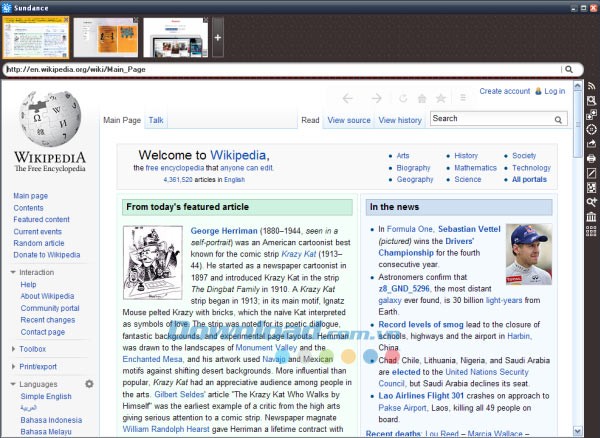Open a new tab with plus button
The image size is (600, 438).
[x=218, y=37]
